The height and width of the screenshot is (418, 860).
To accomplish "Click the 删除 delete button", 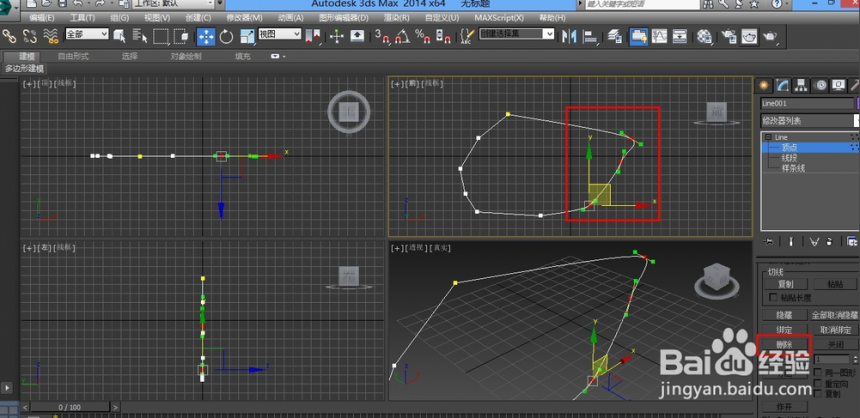I will (x=784, y=344).
